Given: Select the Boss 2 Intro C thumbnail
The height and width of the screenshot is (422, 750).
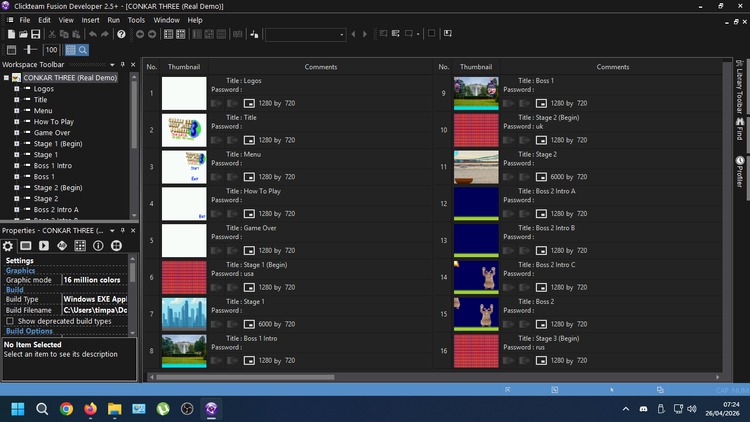Looking at the screenshot, I should click(x=476, y=278).
